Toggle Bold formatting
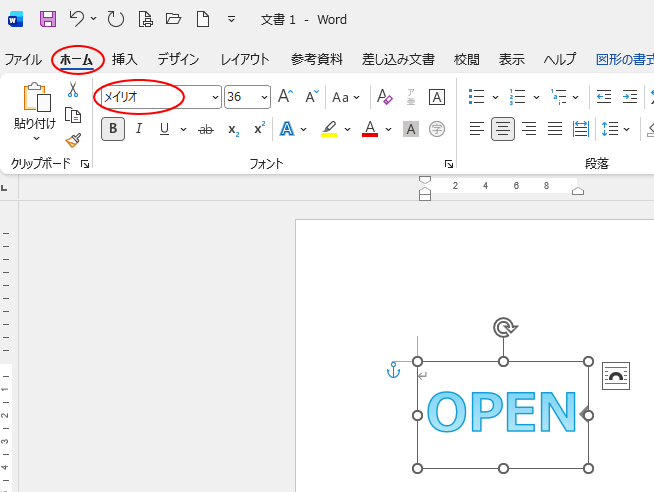This screenshot has height=492, width=654. [113, 129]
